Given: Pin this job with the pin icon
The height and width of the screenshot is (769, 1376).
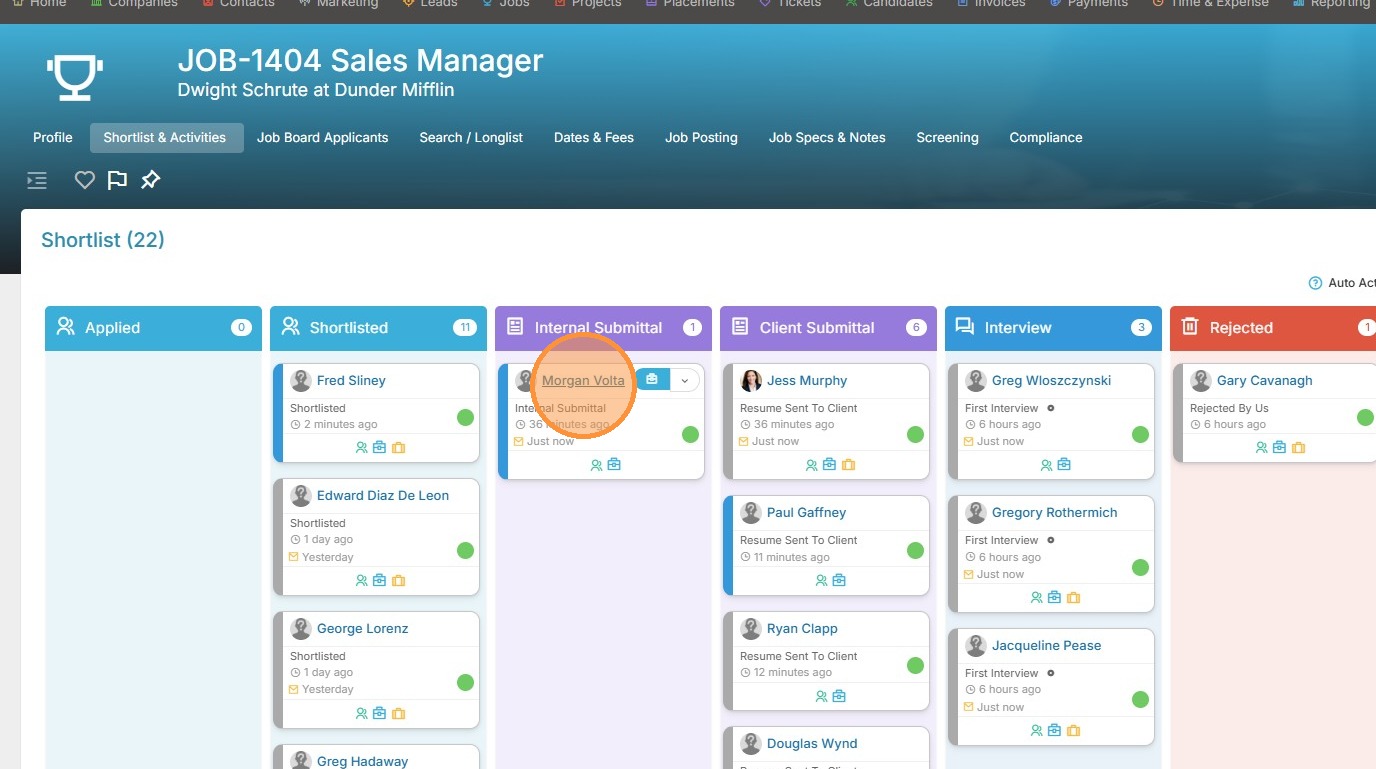Looking at the screenshot, I should tap(150, 180).
